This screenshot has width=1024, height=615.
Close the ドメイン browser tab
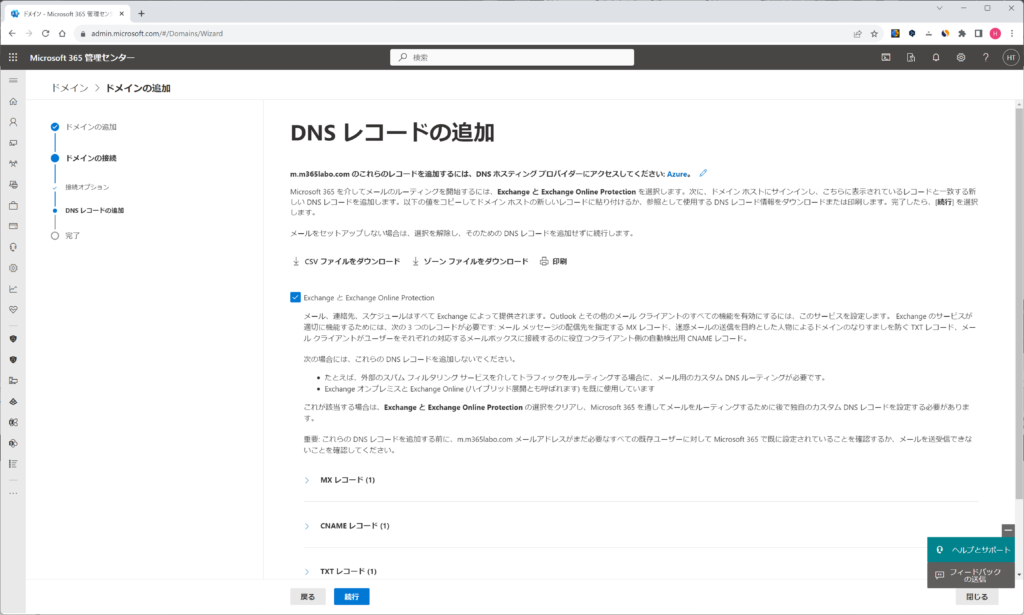(x=121, y=13)
